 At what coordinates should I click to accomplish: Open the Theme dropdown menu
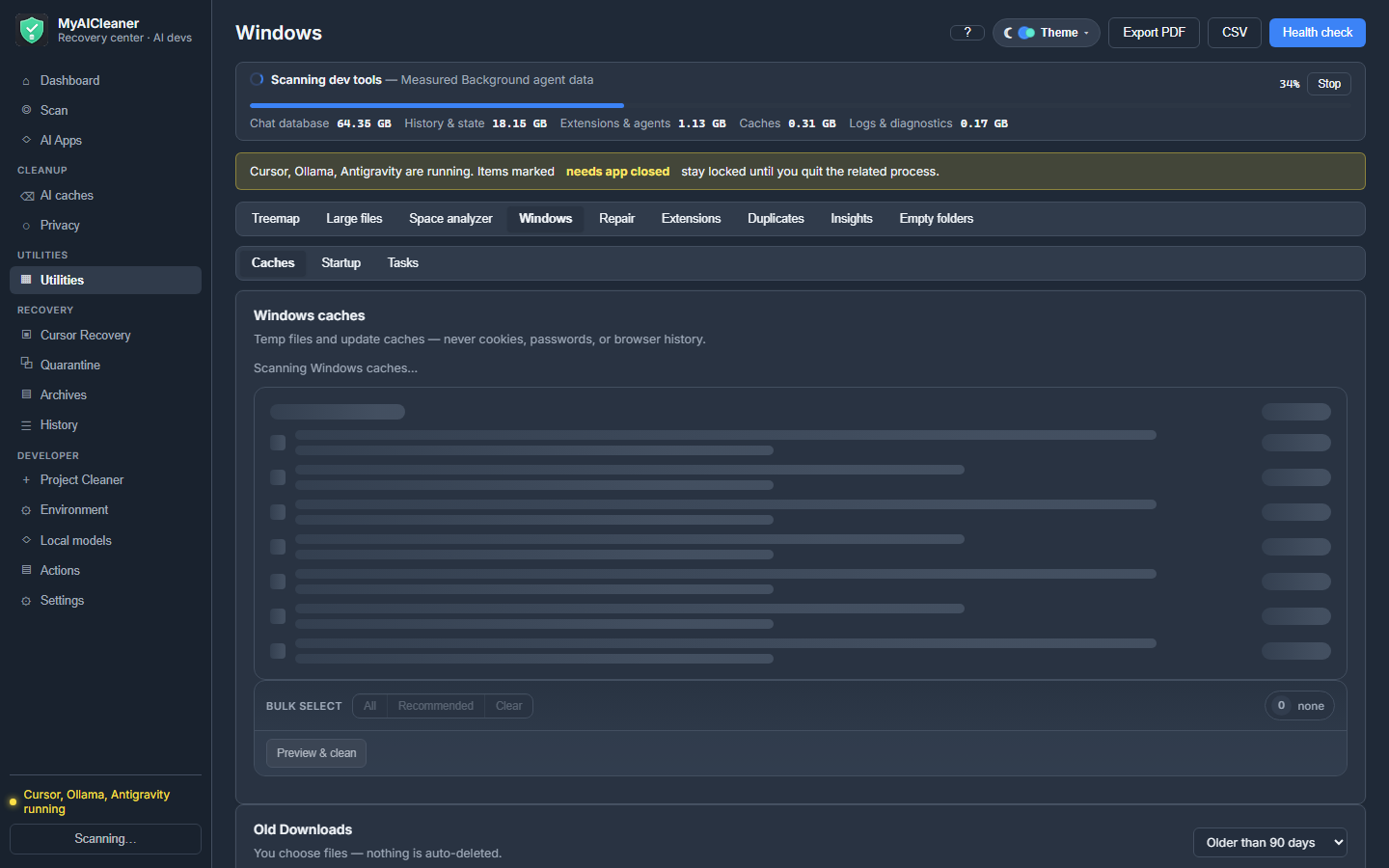click(1047, 33)
